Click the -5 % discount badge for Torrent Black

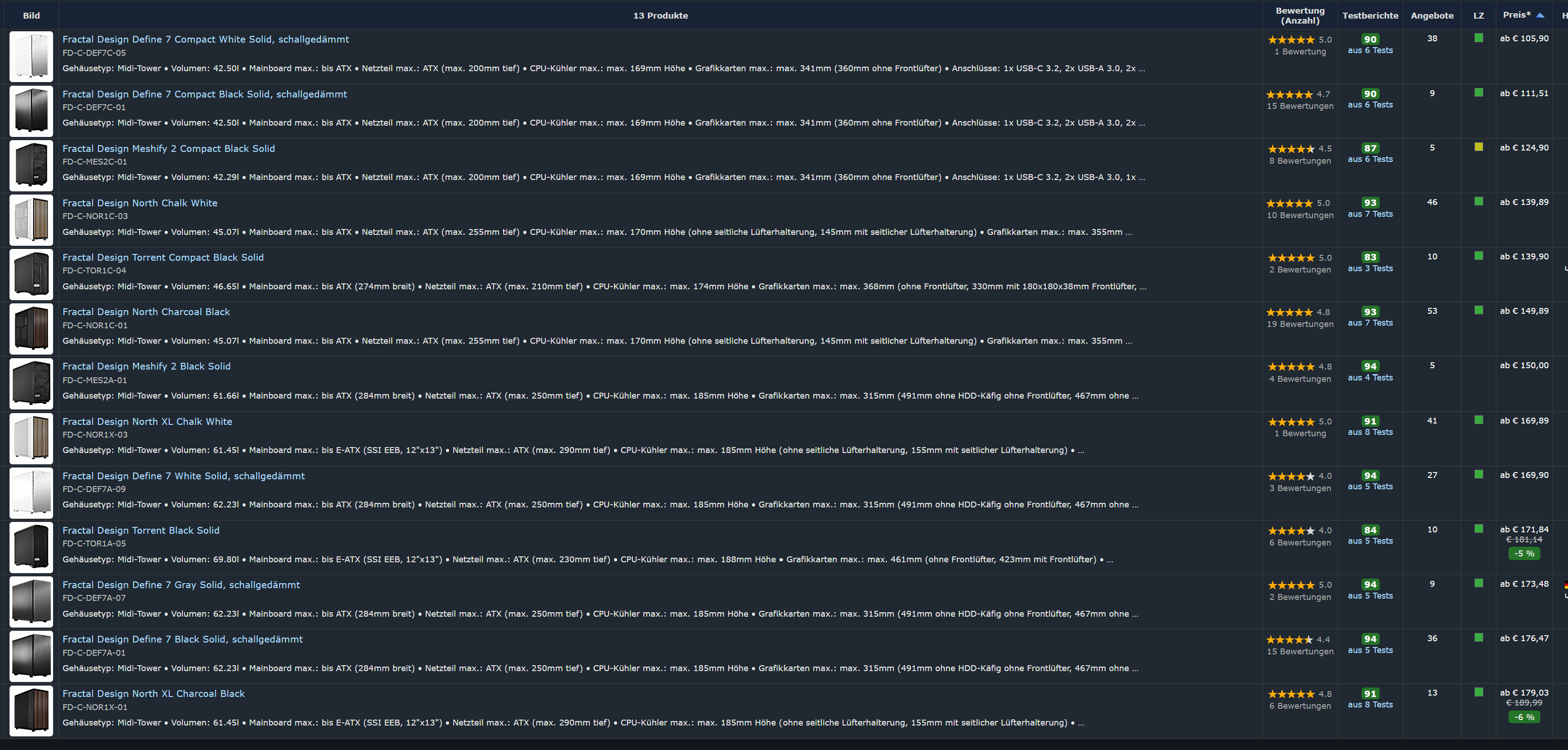point(1524,554)
